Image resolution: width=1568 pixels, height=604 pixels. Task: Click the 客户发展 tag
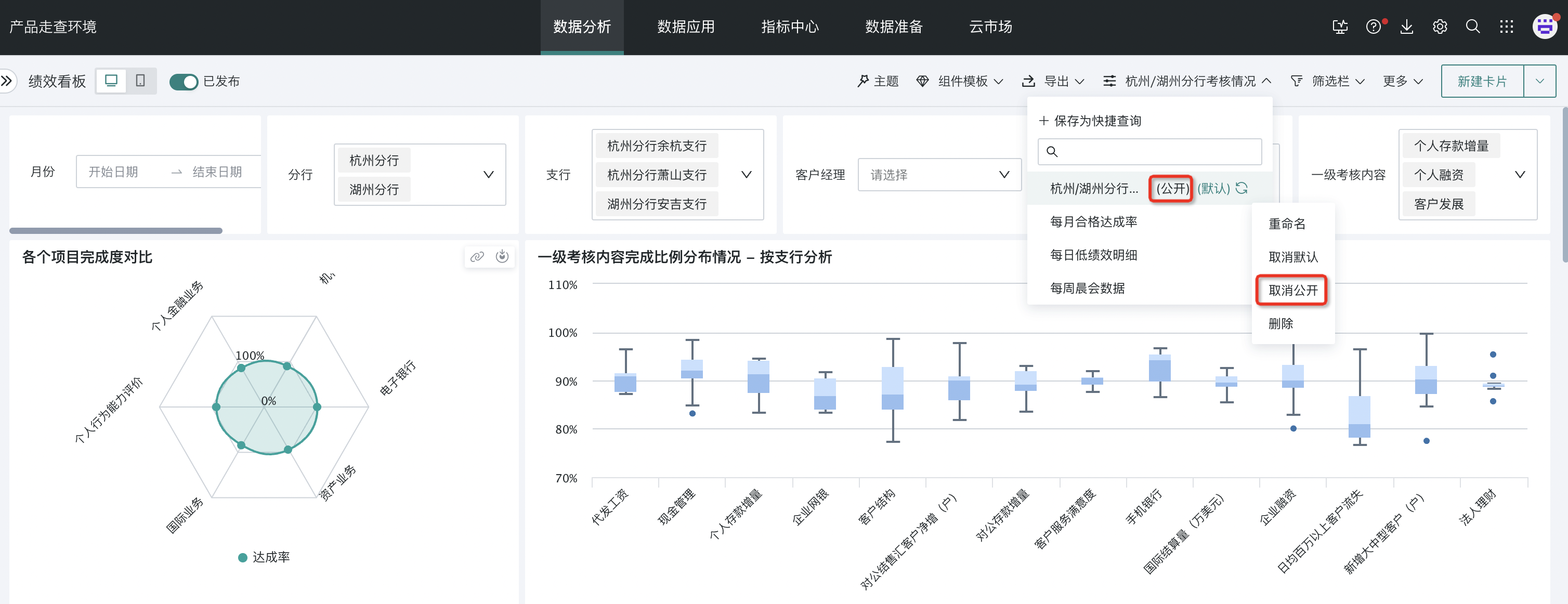point(1439,204)
